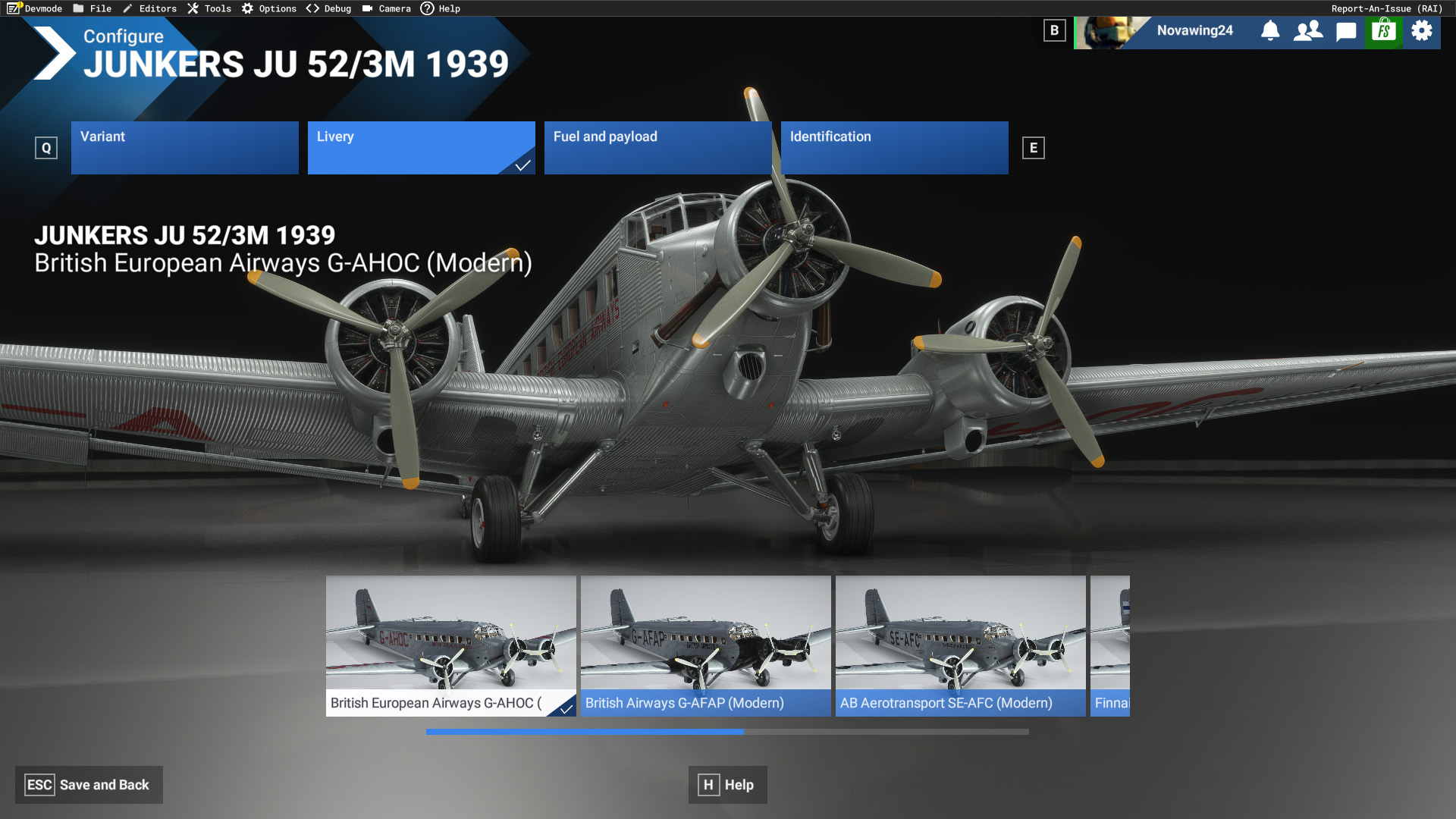Open the File menu

pyautogui.click(x=93, y=8)
